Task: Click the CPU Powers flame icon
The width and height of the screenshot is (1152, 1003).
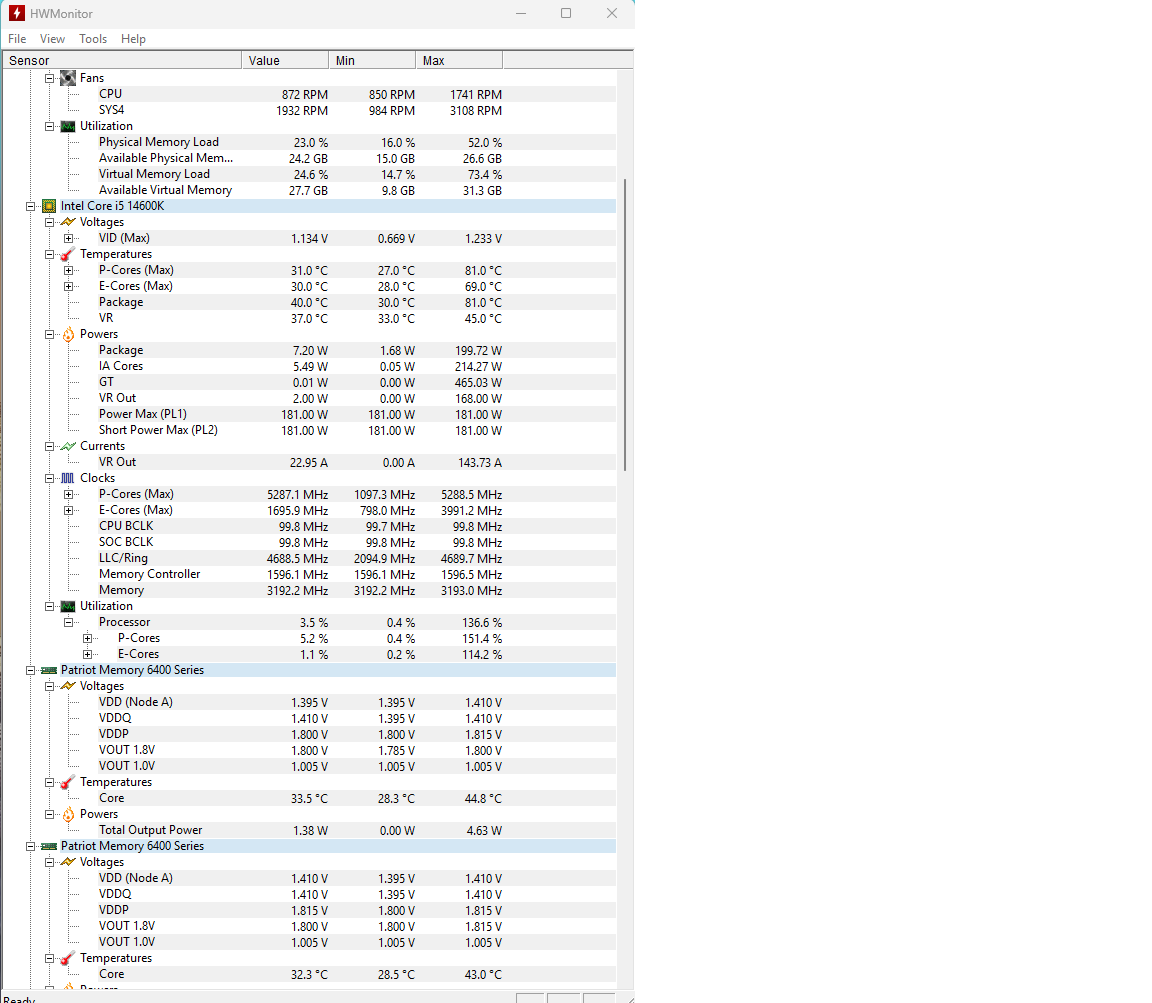Action: [x=68, y=334]
